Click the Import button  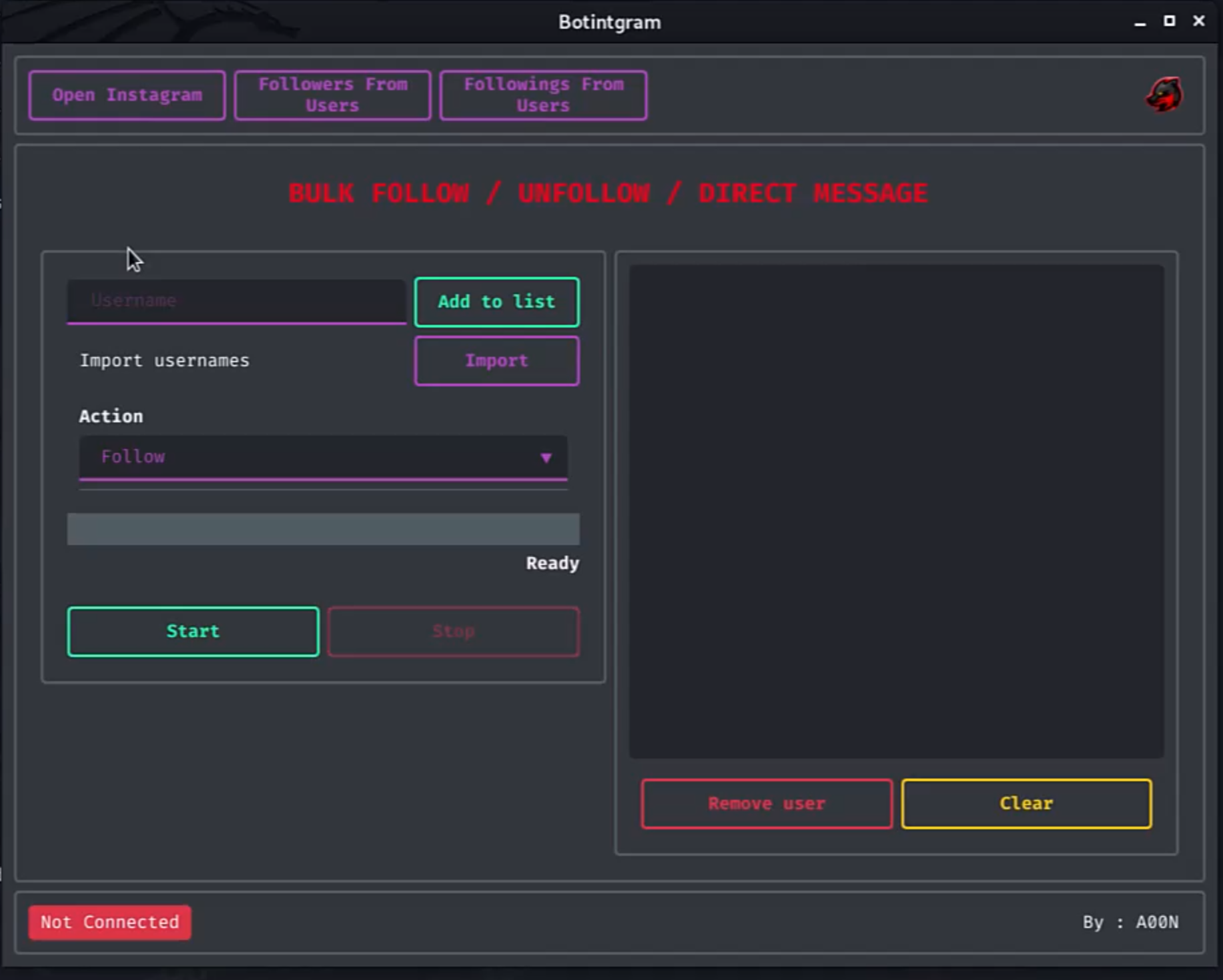coord(496,361)
